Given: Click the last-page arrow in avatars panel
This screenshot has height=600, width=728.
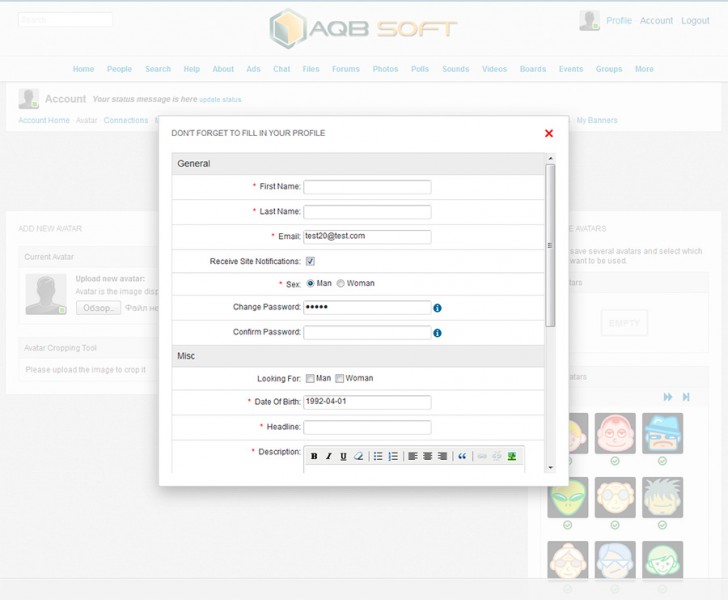Looking at the screenshot, I should (686, 397).
